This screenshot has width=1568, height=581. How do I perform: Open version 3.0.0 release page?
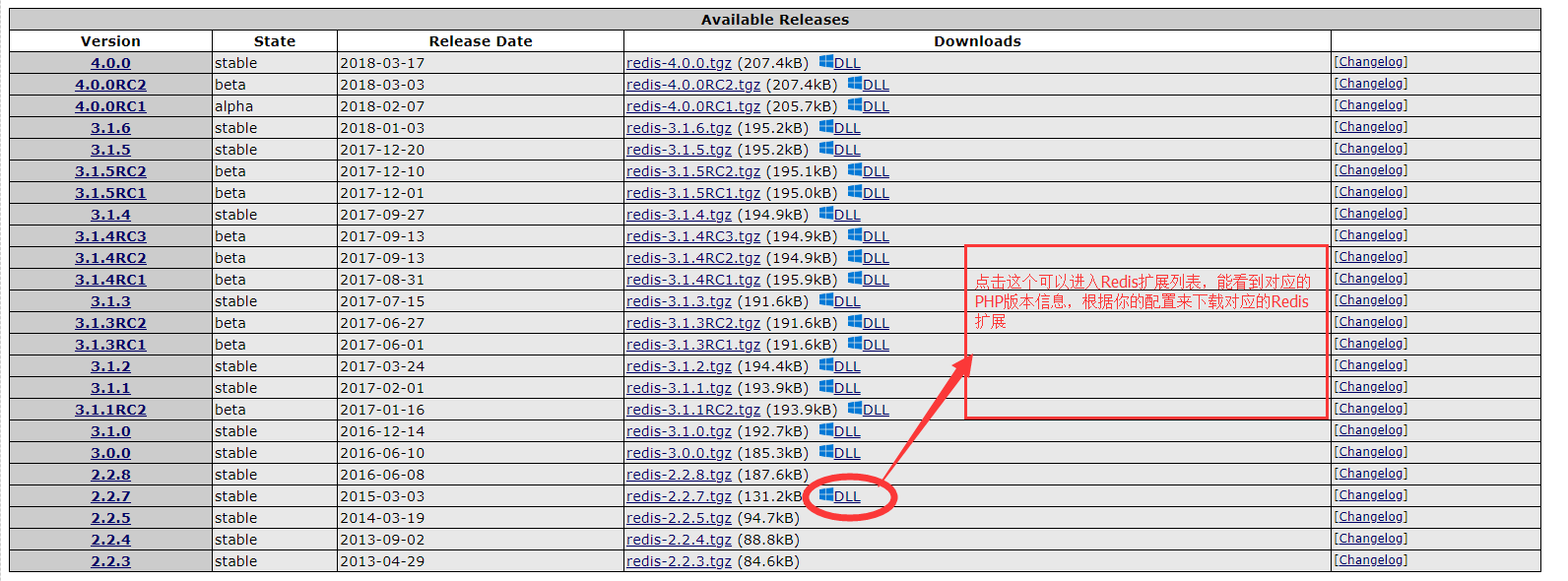[x=110, y=453]
